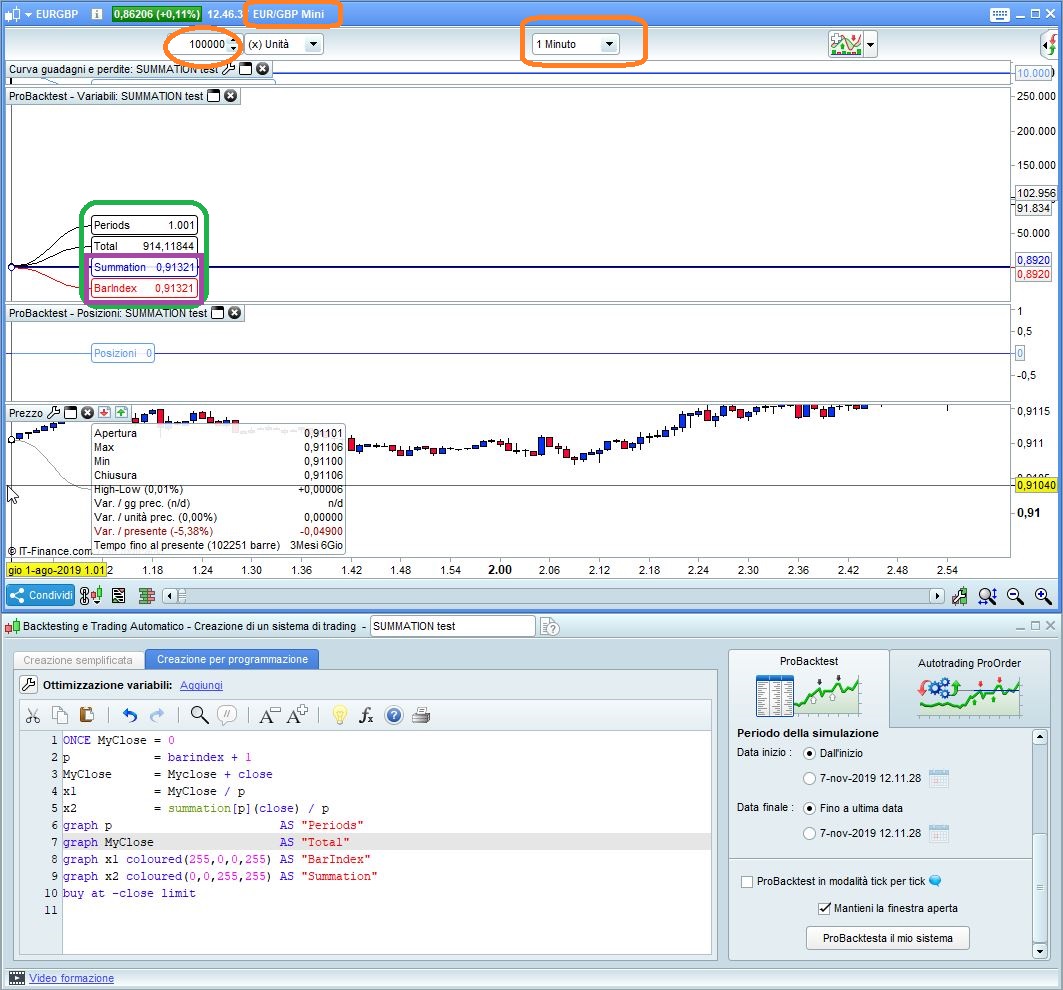Open settings wrench for Curva guadagni e perdite
Viewport: 1063px width, 990px height.
pyautogui.click(x=228, y=68)
